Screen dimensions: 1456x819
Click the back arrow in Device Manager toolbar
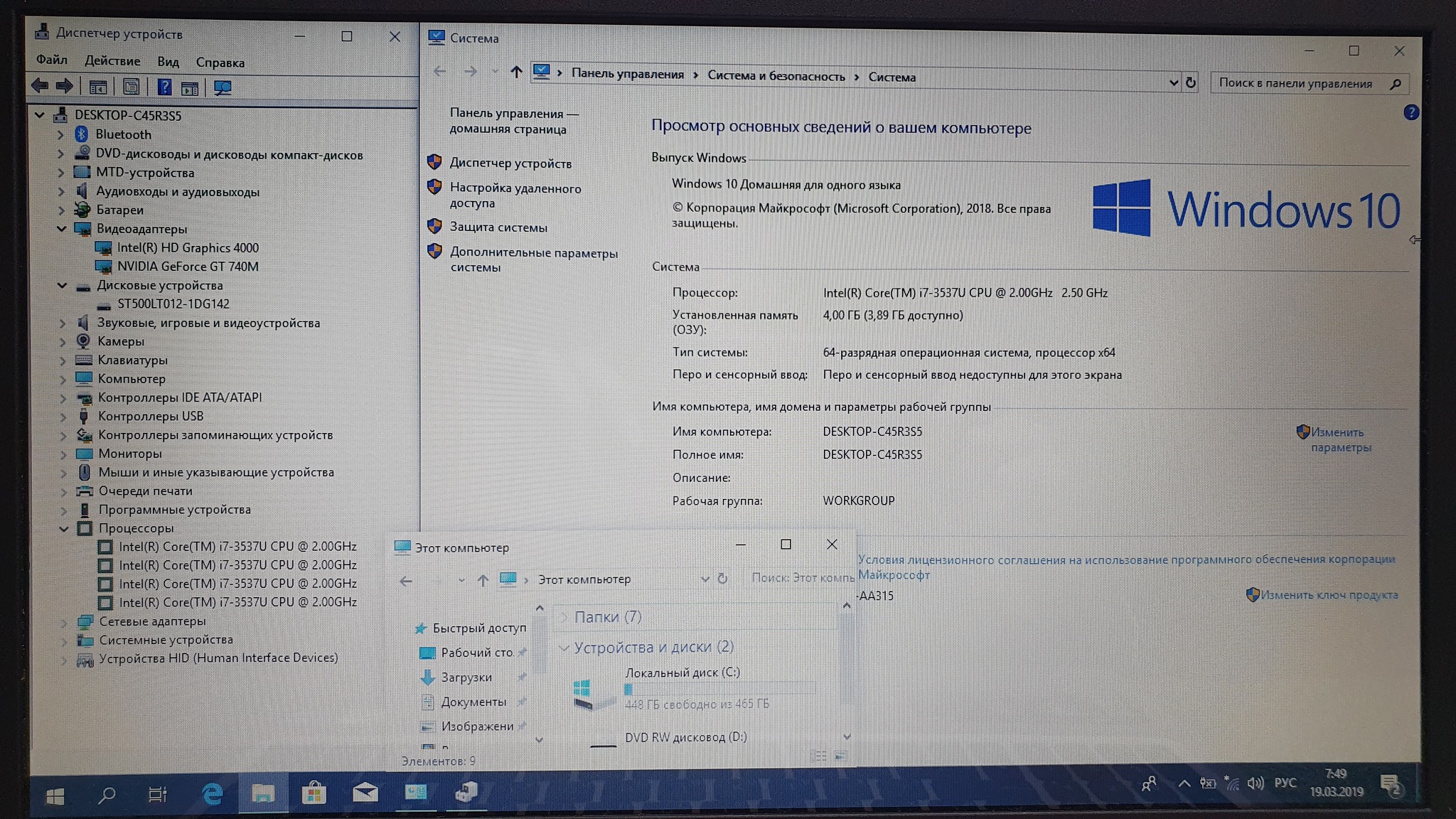[40, 86]
